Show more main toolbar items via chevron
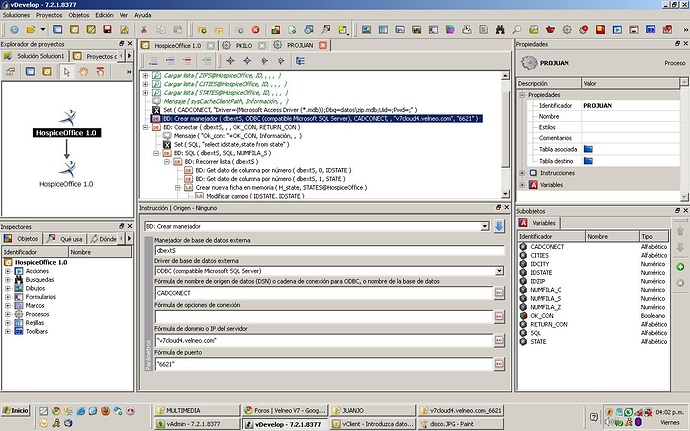The height and width of the screenshot is (431, 690). [685, 30]
